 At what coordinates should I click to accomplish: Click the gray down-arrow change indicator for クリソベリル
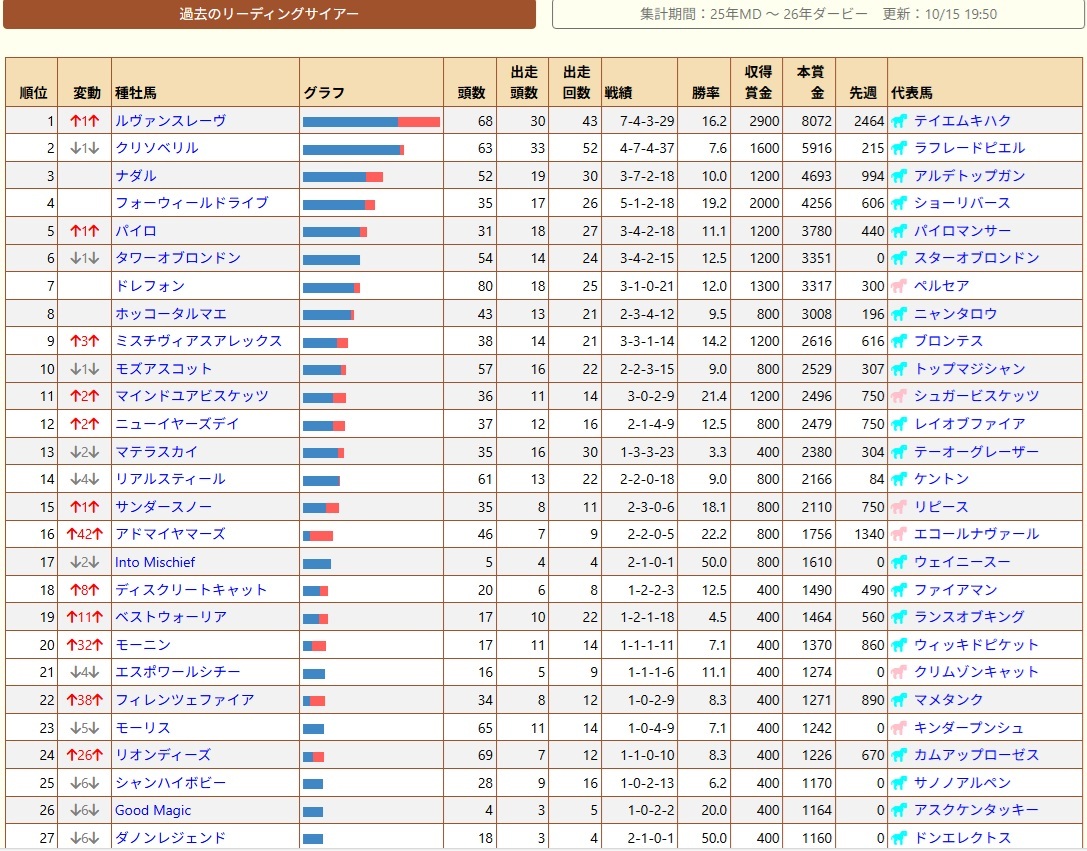point(84,148)
